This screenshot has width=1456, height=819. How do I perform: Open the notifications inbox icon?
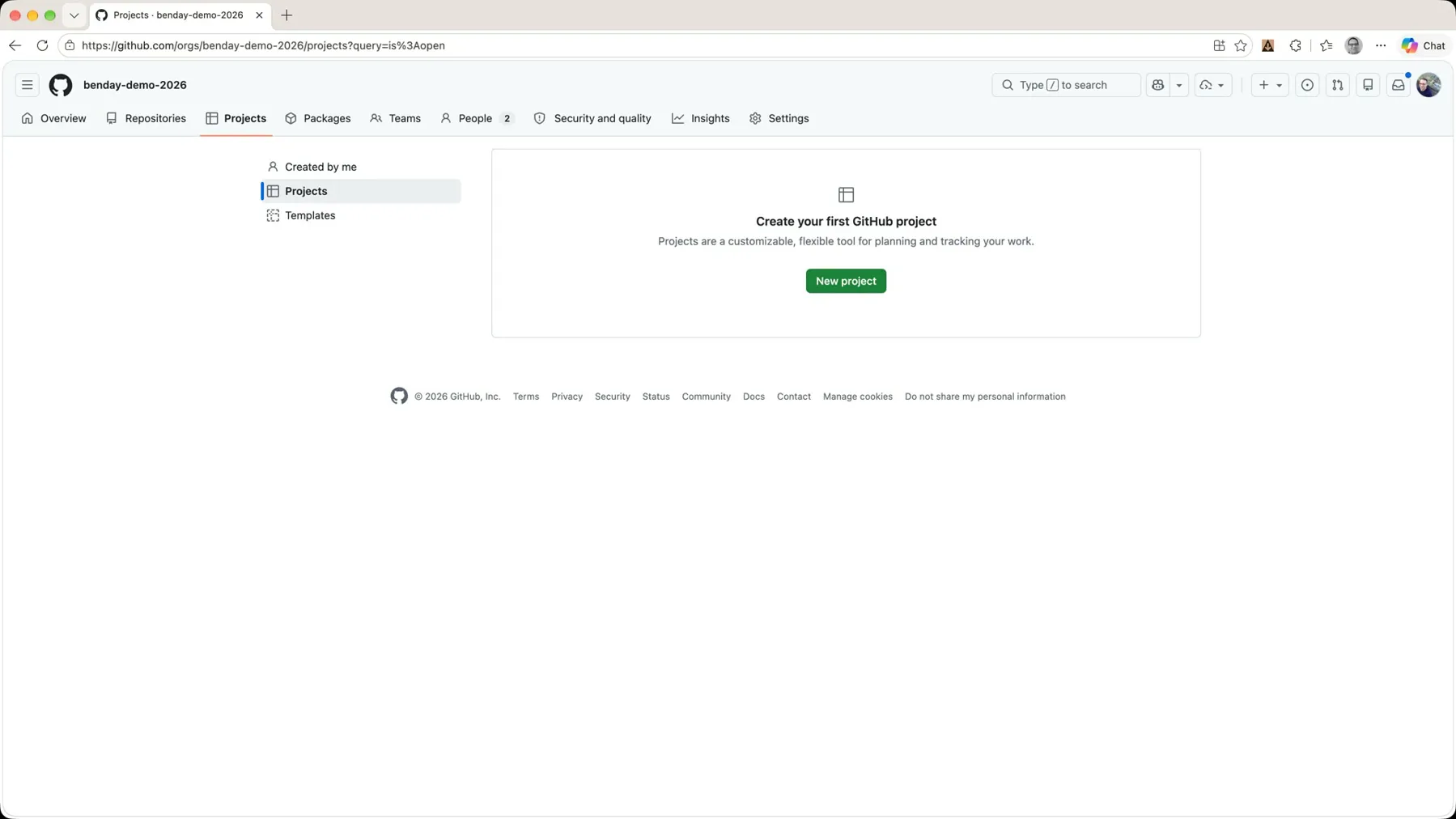(x=1399, y=85)
